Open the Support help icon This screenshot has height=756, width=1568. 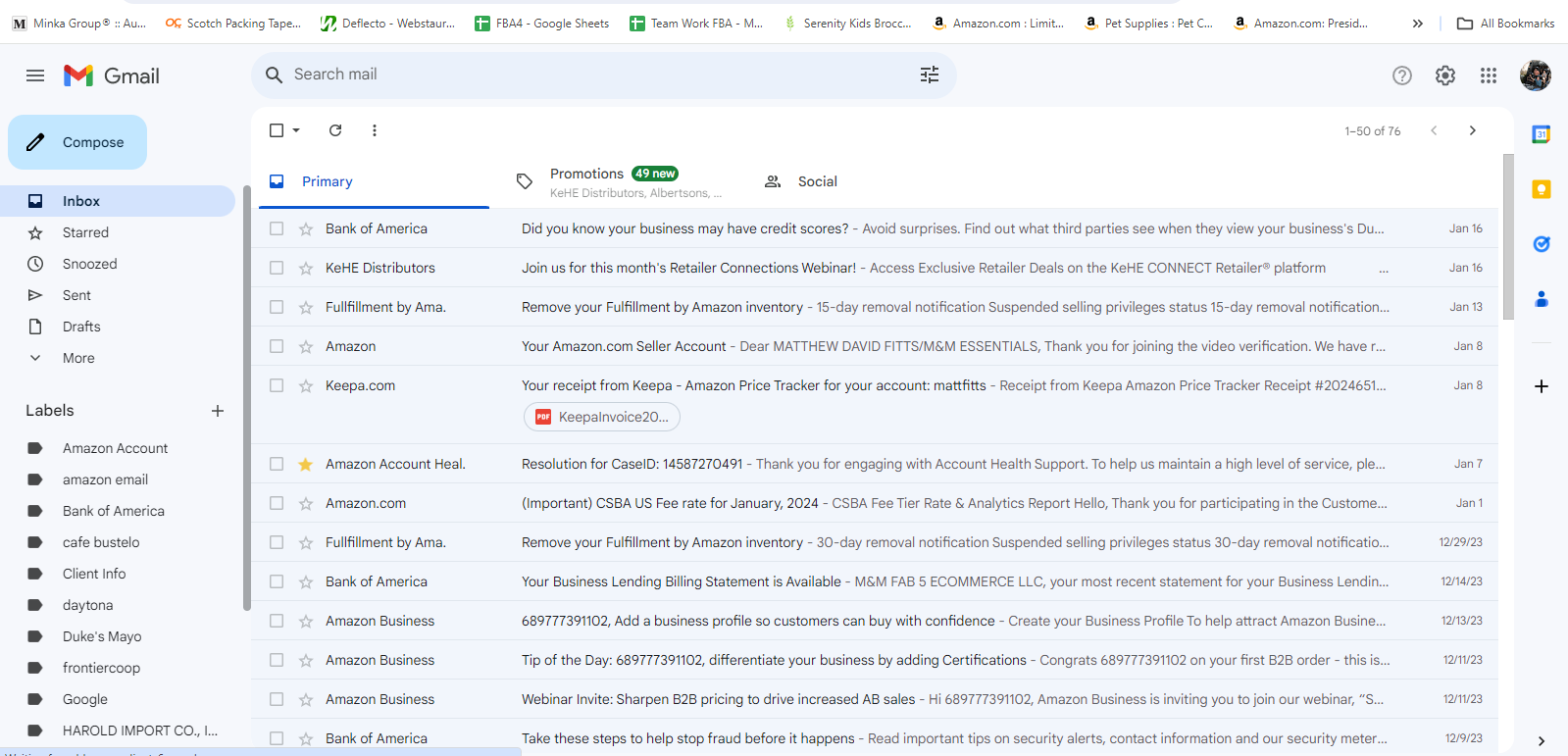click(1402, 76)
